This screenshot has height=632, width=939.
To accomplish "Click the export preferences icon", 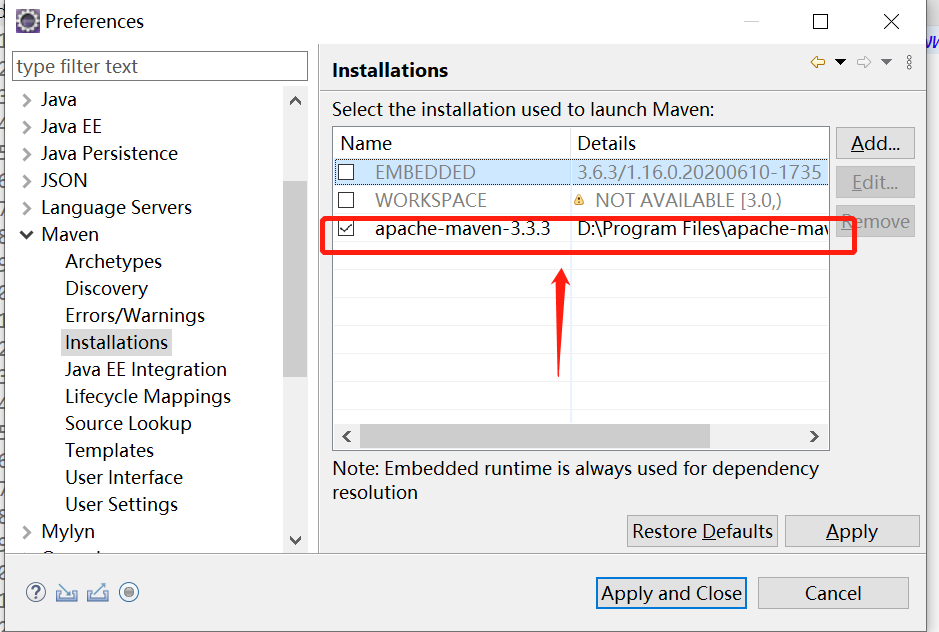I will pyautogui.click(x=97, y=592).
